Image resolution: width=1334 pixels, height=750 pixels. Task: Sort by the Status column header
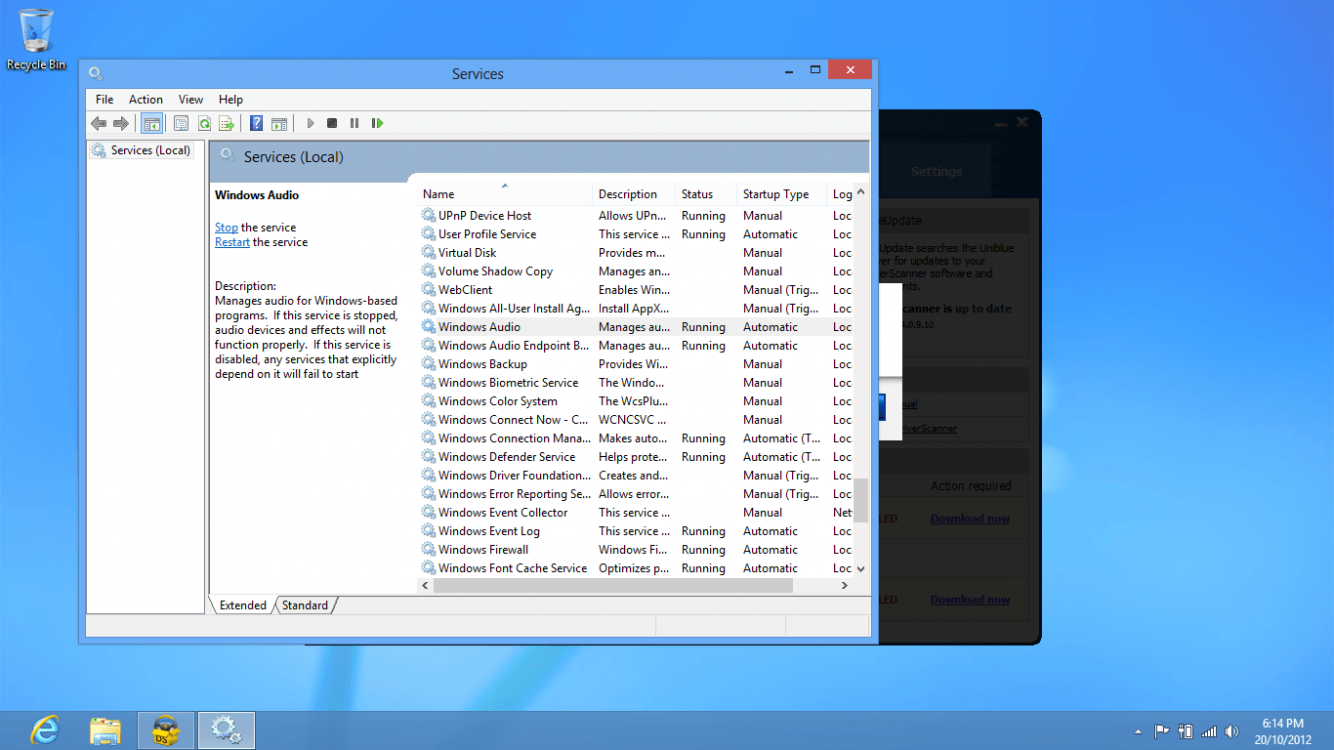click(x=707, y=194)
